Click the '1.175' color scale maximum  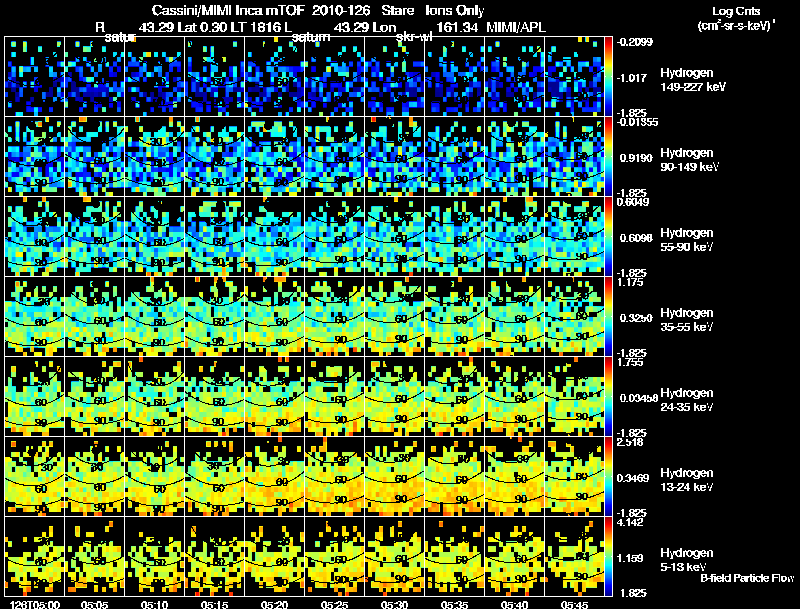(630, 282)
